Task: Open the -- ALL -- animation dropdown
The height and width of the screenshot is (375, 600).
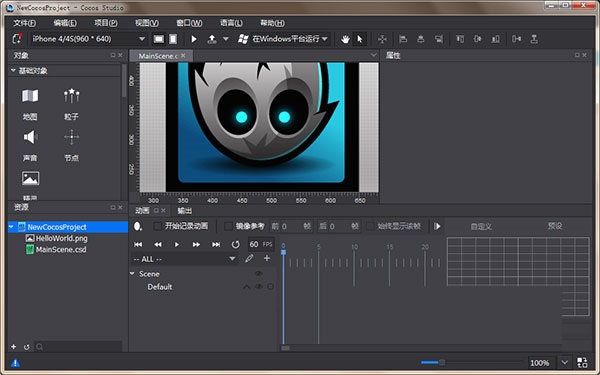Action: pos(184,259)
